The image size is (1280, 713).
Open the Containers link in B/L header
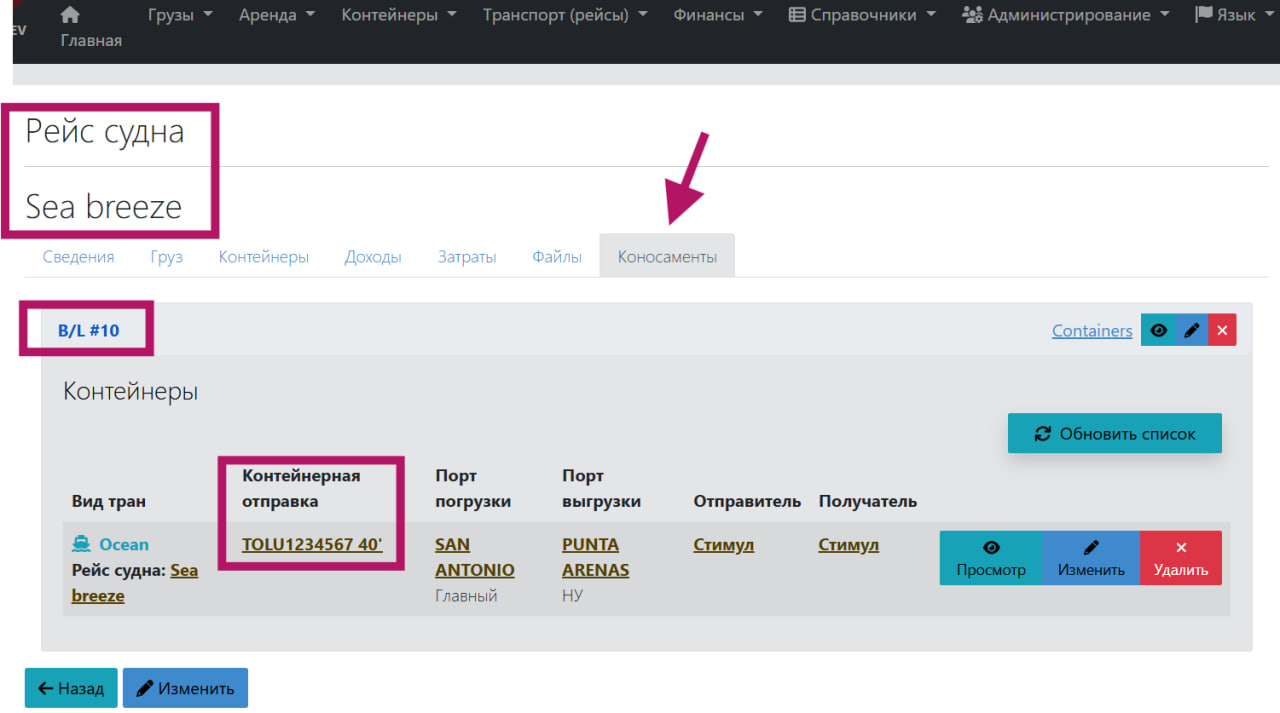[x=1092, y=331]
